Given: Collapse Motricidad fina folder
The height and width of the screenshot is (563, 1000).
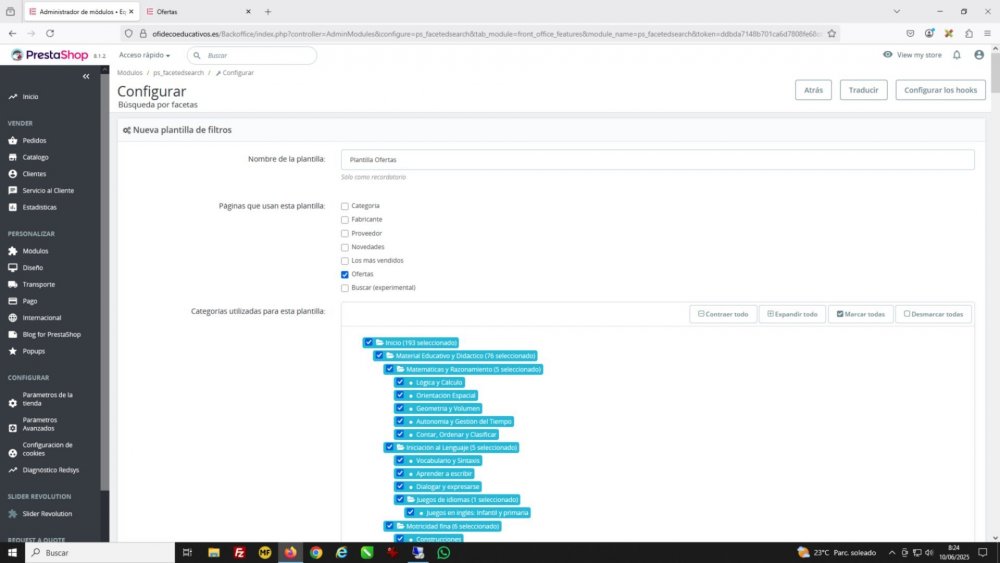Looking at the screenshot, I should point(400,526).
